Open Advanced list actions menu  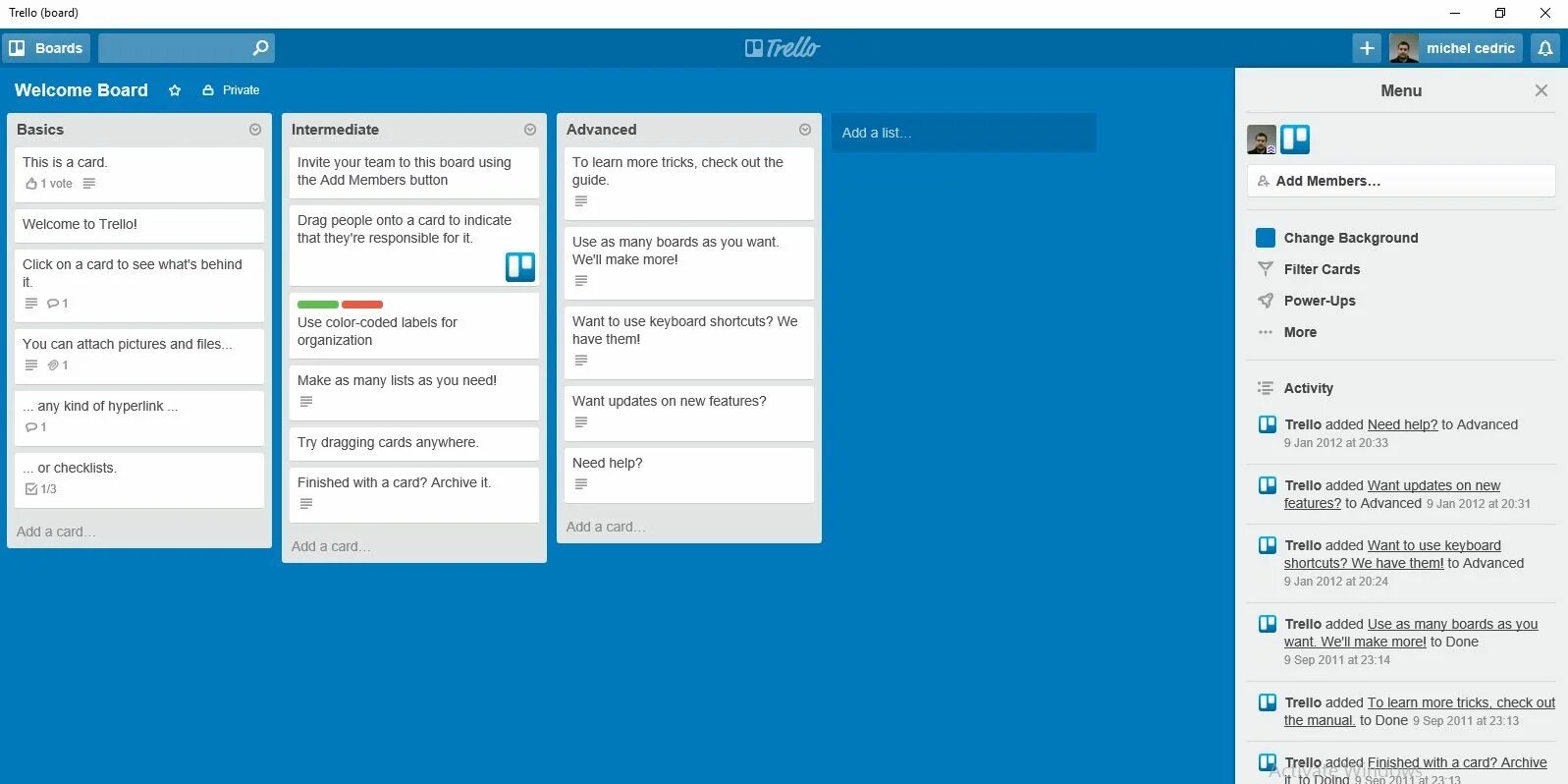click(x=805, y=130)
